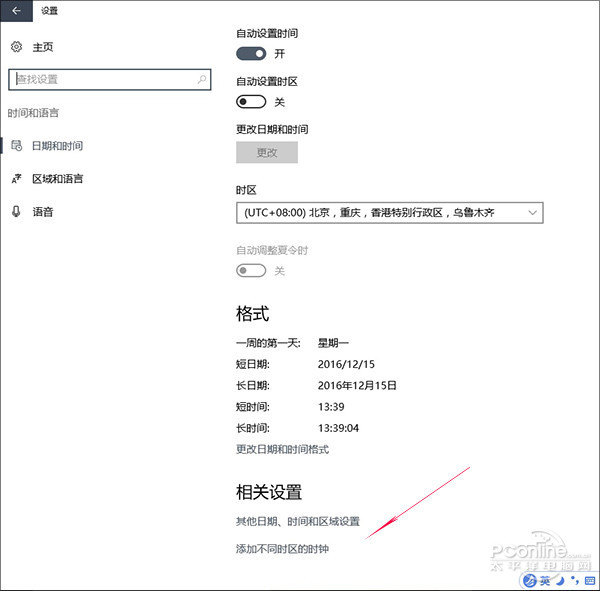Switch IME language via the 英 indicator
This screenshot has height=591, width=600.
click(x=545, y=581)
